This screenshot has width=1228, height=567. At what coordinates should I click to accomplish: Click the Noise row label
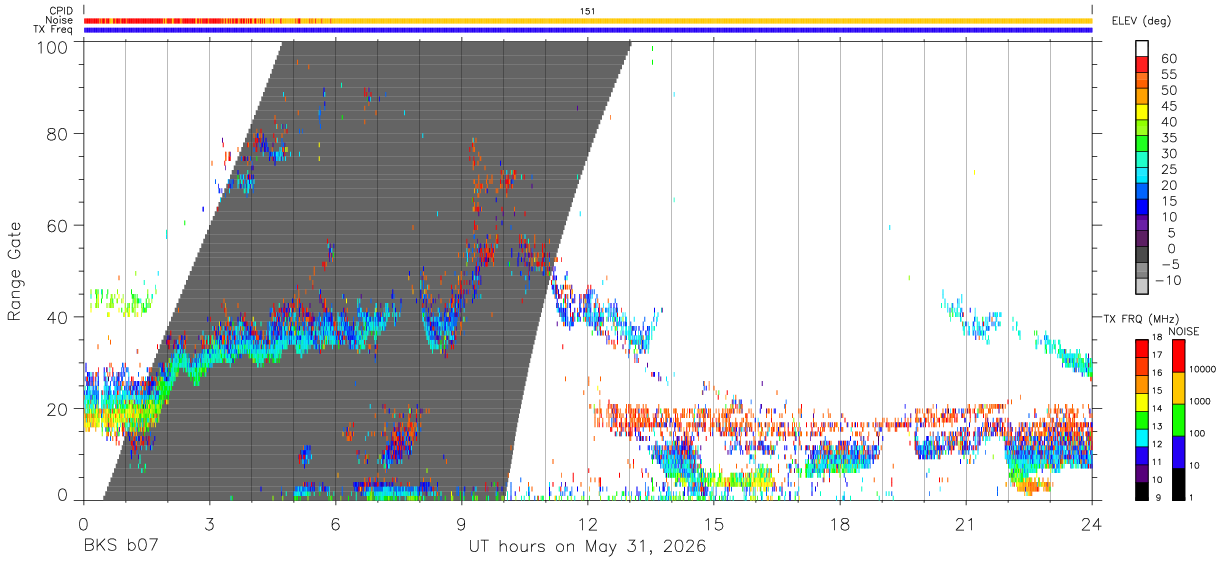(59, 20)
